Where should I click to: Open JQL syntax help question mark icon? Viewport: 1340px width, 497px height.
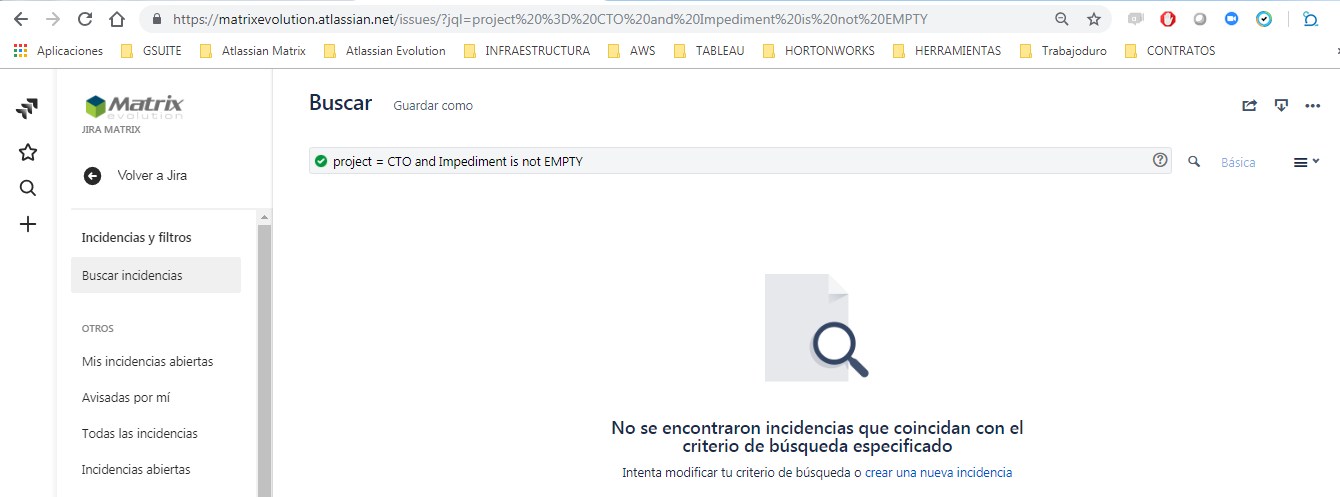coord(1160,160)
